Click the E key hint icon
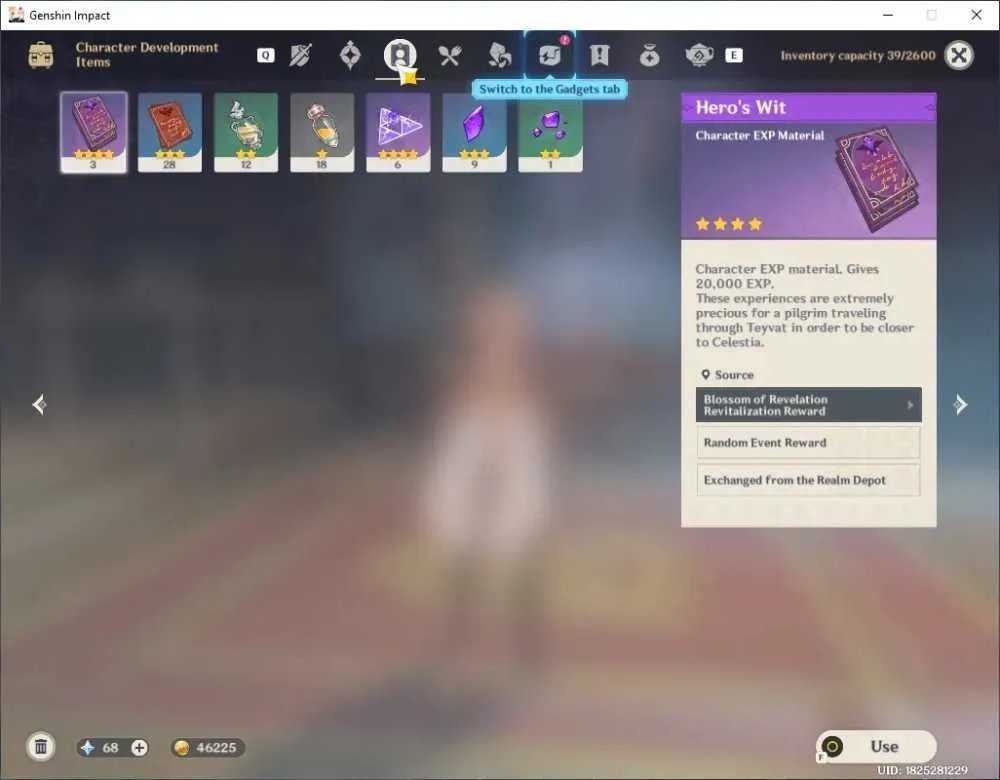This screenshot has width=1000, height=780. 733,55
